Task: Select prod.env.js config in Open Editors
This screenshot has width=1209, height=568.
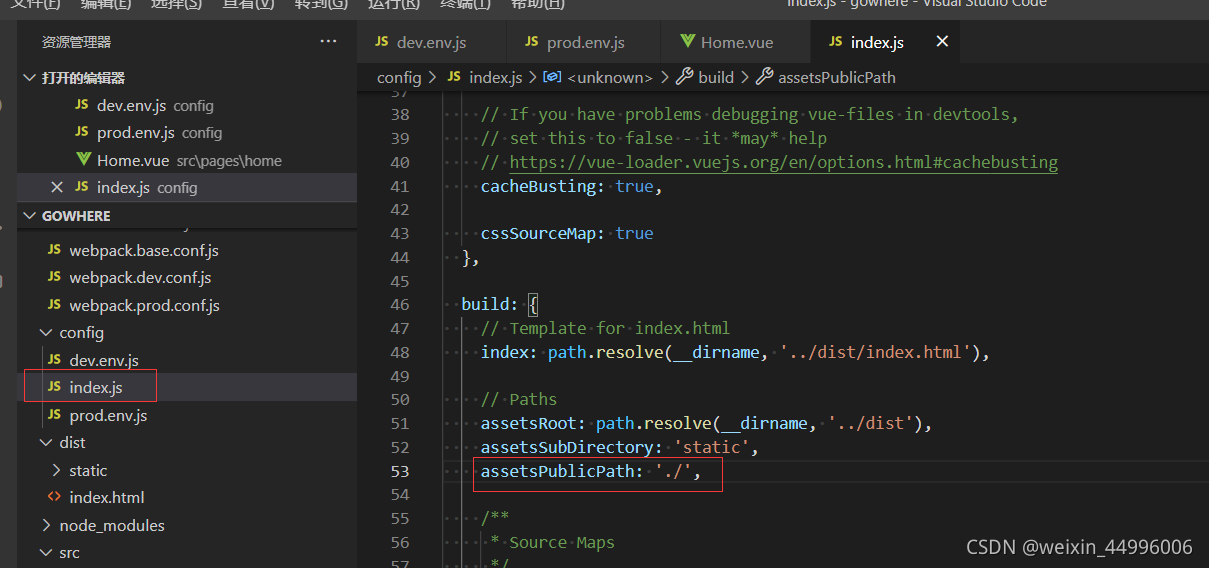Action: (187, 133)
